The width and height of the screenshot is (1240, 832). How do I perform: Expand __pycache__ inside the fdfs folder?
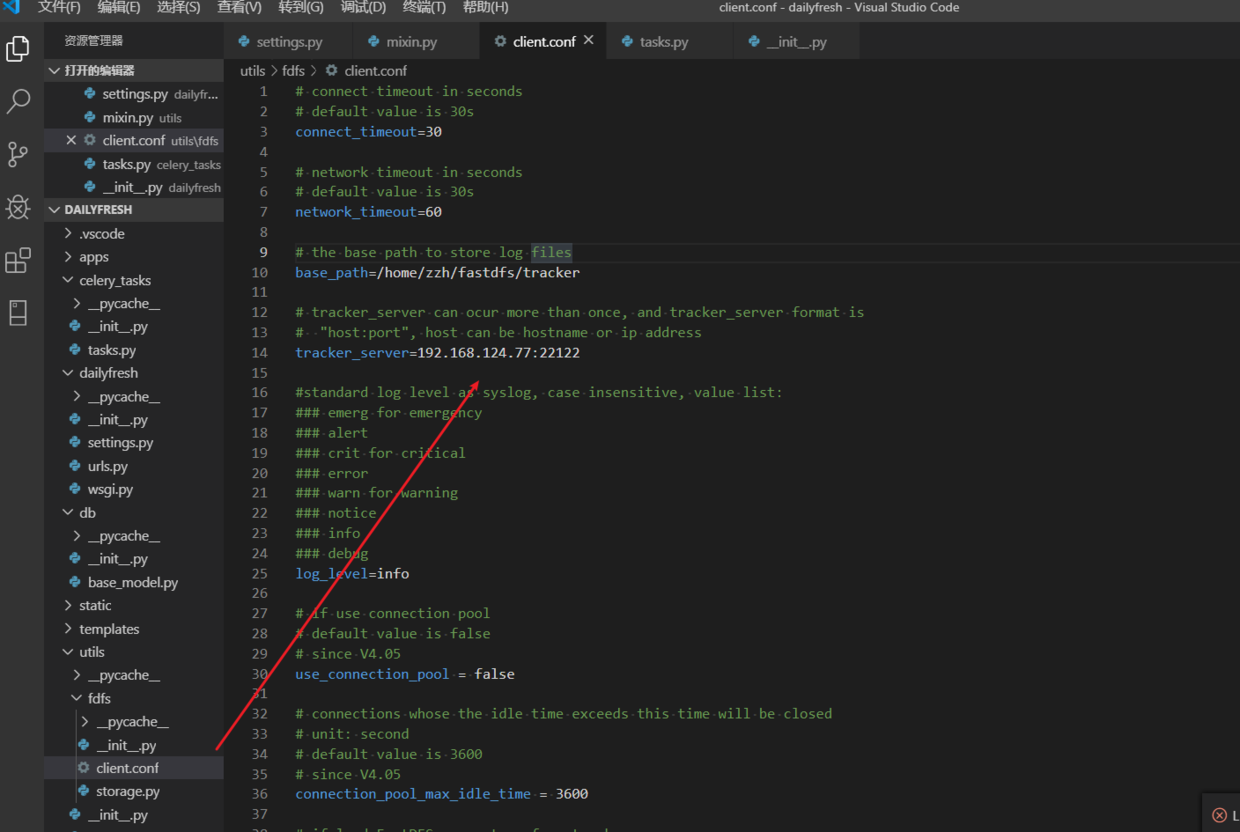134,722
